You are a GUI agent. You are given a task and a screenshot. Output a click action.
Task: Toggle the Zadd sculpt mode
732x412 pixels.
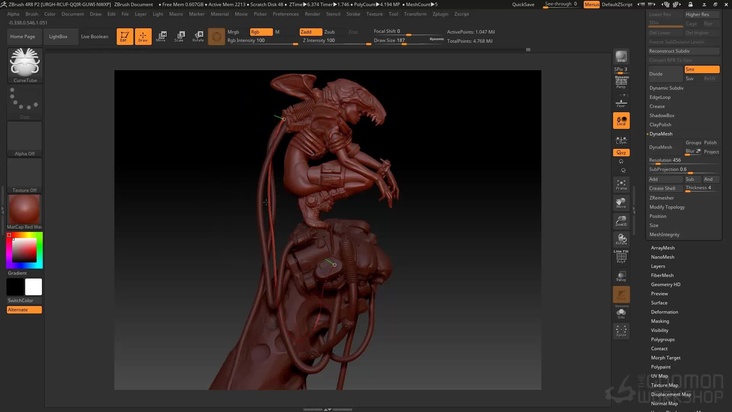[x=310, y=32]
